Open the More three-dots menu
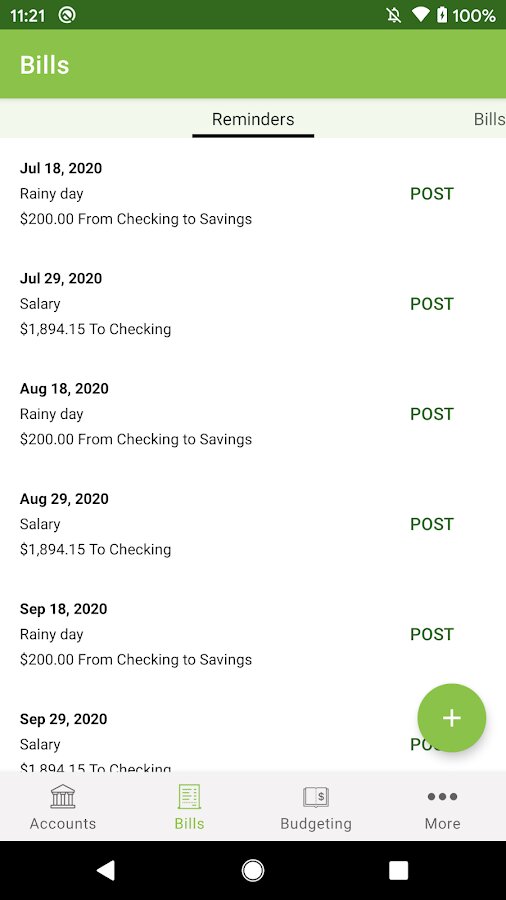 point(442,806)
